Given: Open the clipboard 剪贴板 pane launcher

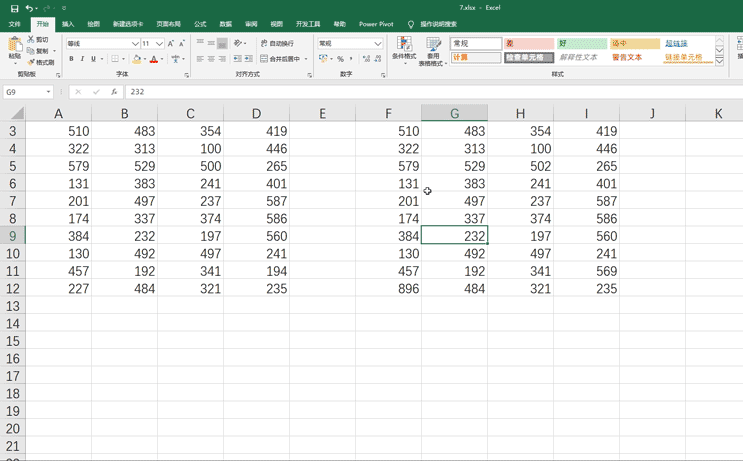Looking at the screenshot, I should pyautogui.click(x=58, y=75).
